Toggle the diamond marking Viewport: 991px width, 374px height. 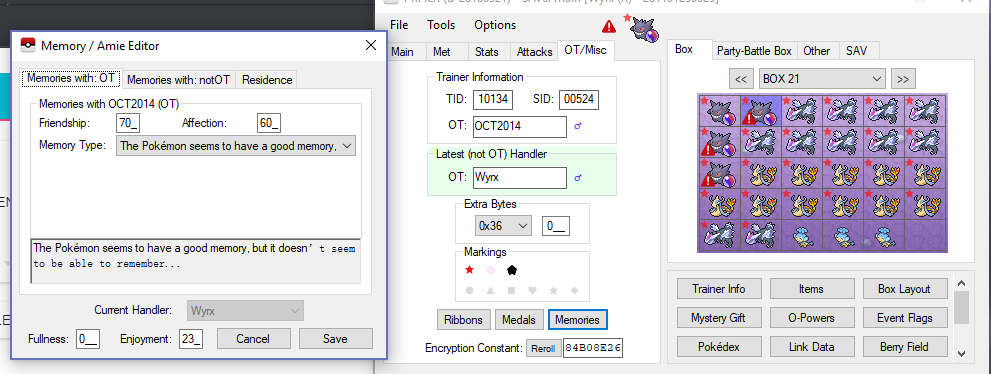[575, 291]
